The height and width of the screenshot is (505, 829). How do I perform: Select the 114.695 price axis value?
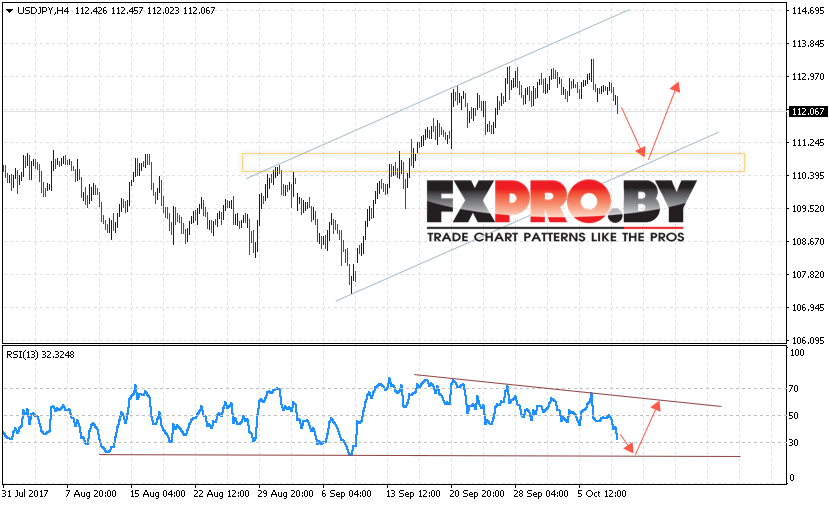[808, 11]
